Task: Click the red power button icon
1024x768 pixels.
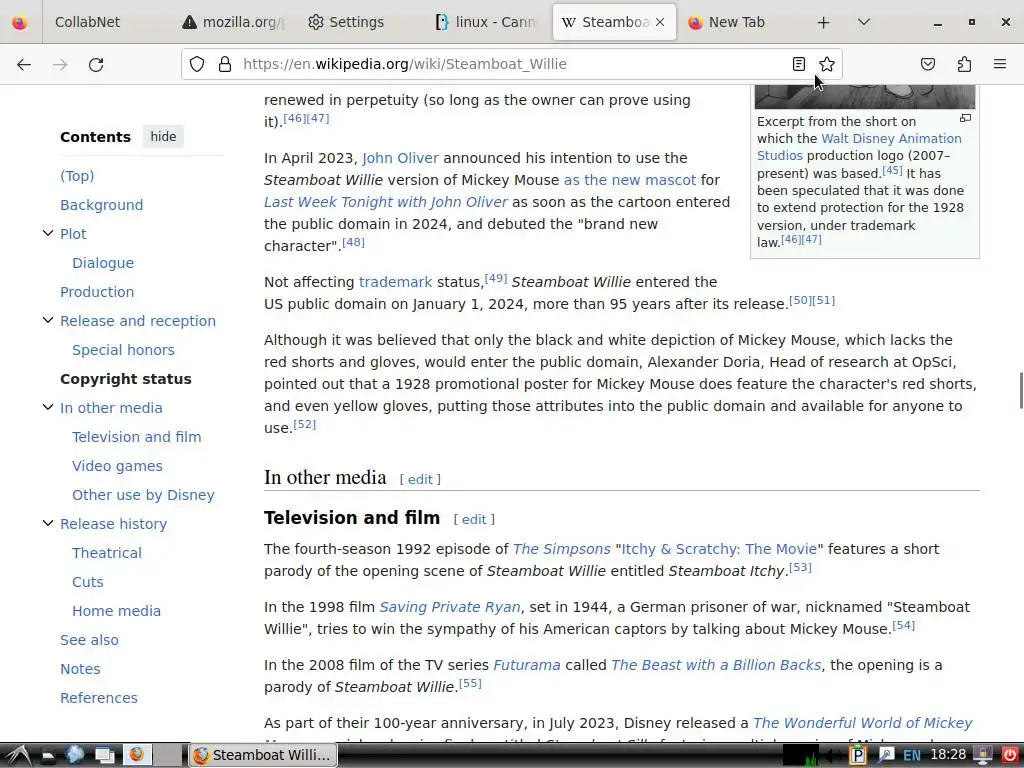Action: point(1009,756)
